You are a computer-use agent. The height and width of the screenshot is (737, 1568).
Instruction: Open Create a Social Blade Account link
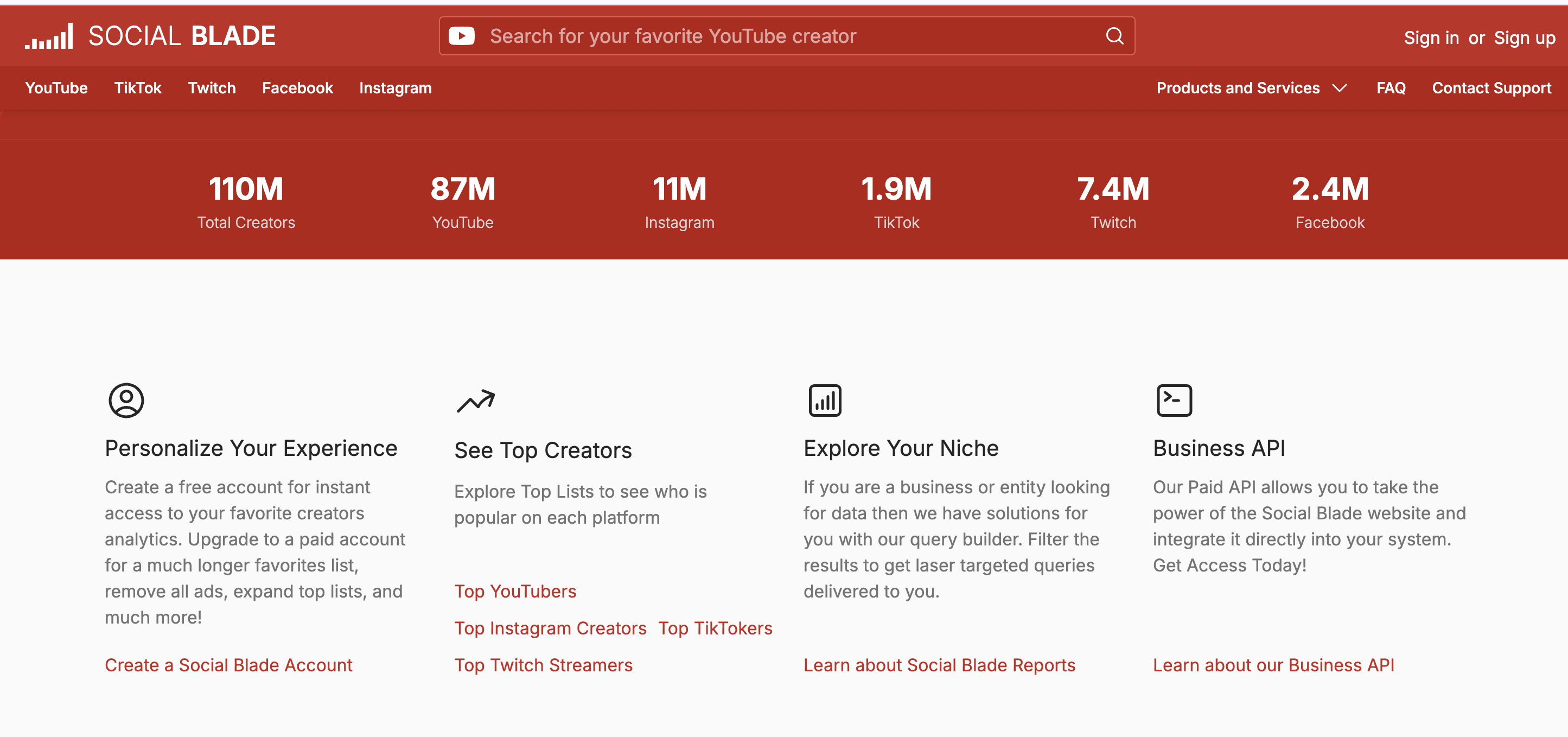[228, 665]
